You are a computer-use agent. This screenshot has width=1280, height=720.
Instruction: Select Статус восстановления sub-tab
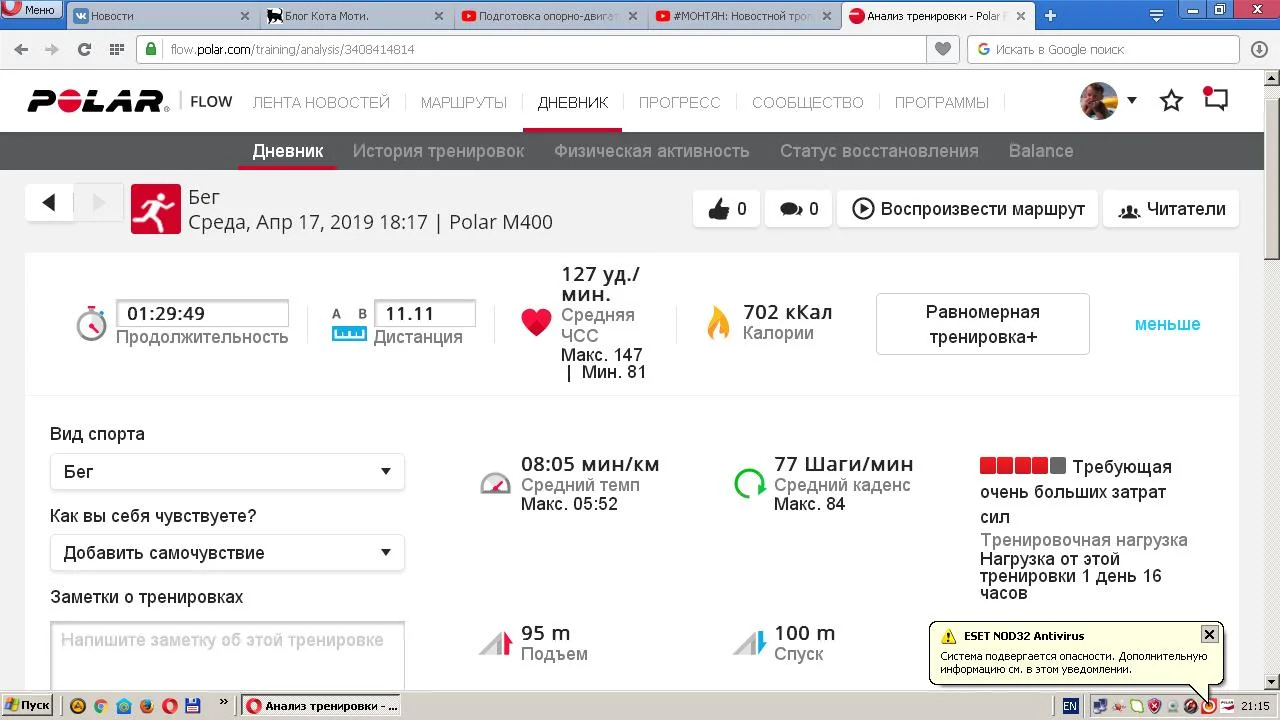point(879,151)
